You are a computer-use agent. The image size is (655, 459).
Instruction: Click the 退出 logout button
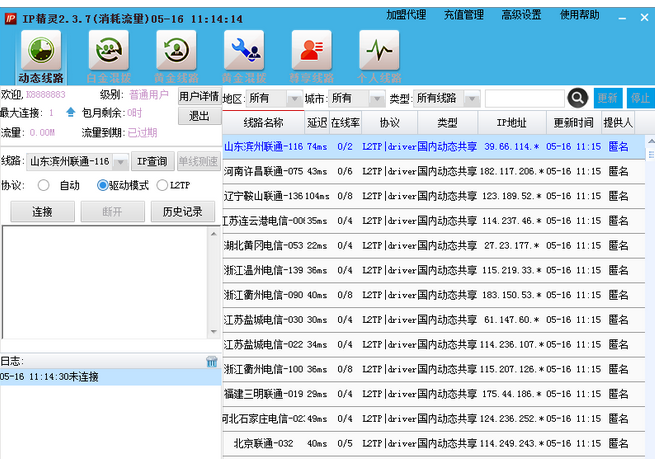[199, 116]
